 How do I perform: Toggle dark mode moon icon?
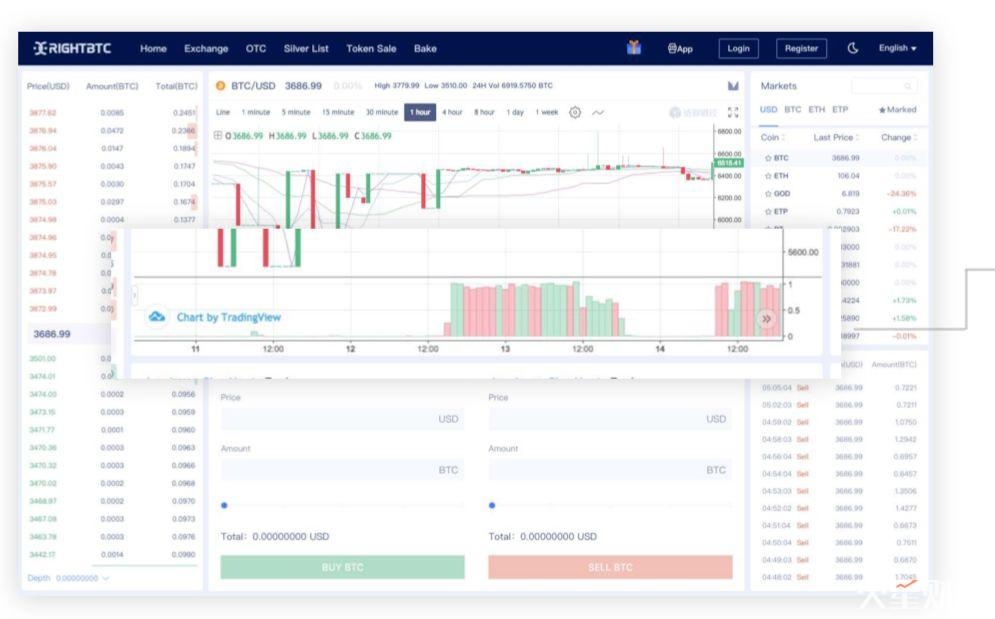click(x=852, y=48)
